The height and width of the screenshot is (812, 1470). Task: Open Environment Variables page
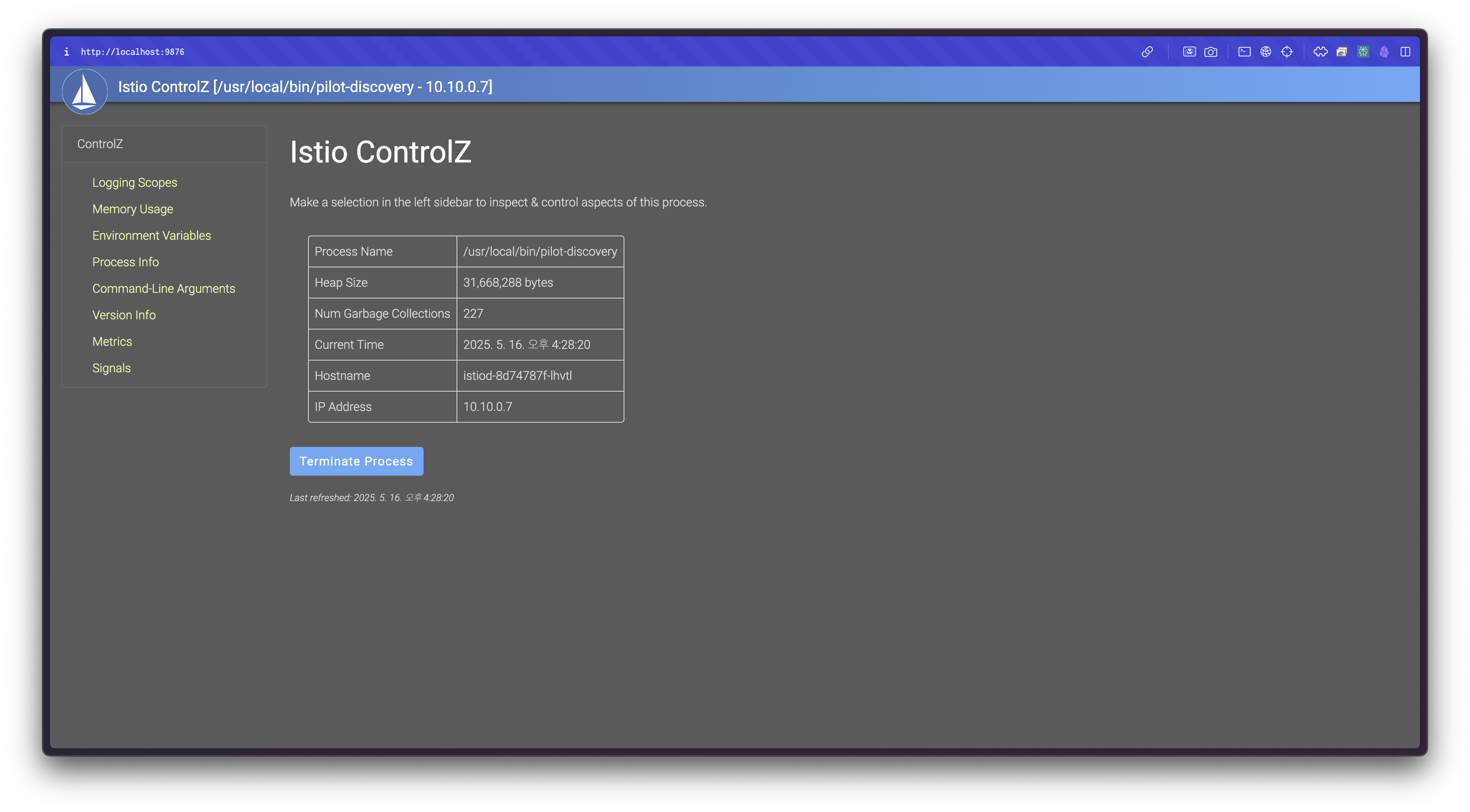pos(151,236)
